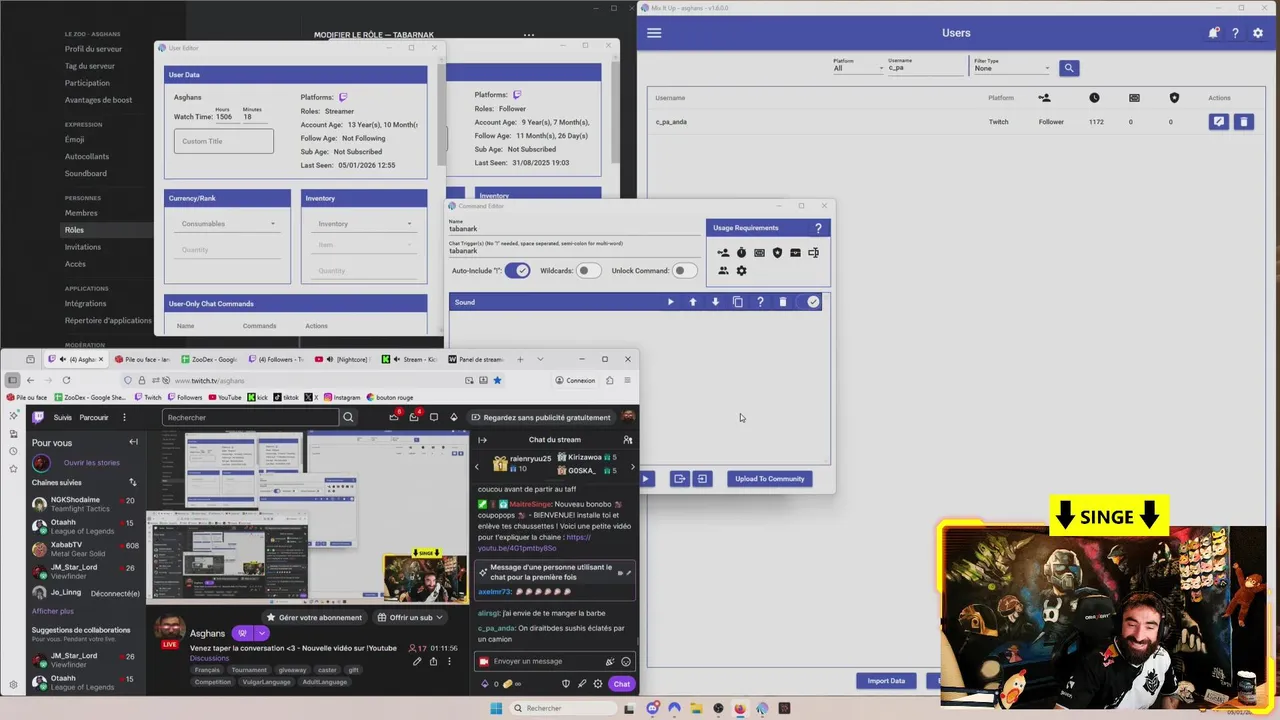Open Twitch chat settings gear

pyautogui.click(x=598, y=684)
